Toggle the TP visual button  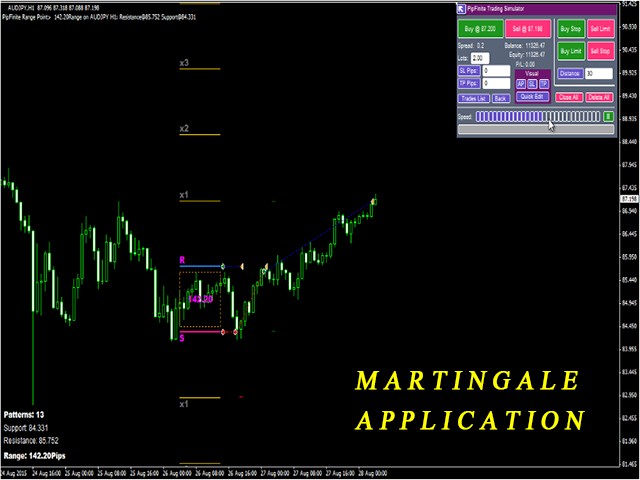[x=544, y=84]
